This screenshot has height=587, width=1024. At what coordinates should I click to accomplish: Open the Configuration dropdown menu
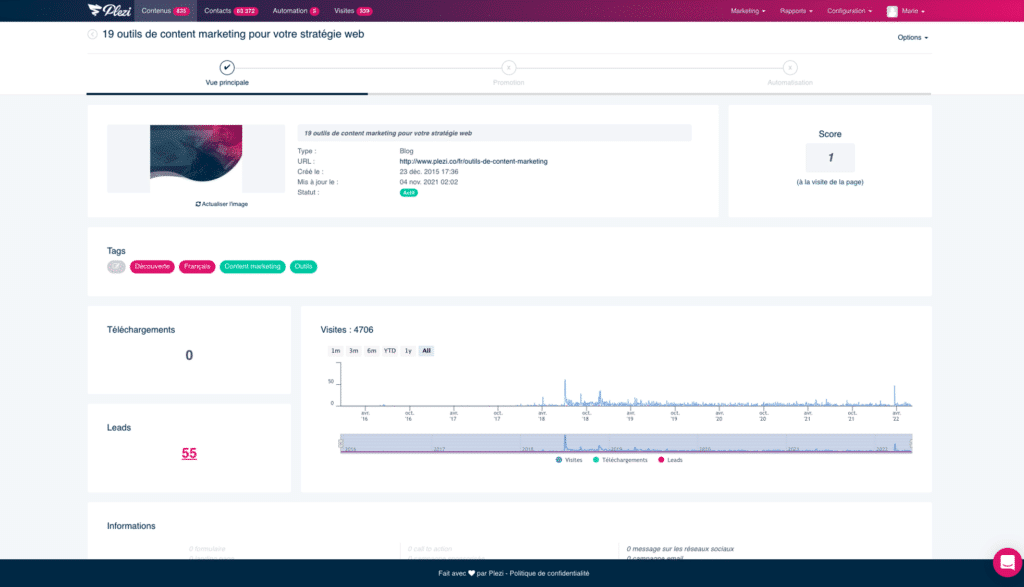[x=849, y=11]
